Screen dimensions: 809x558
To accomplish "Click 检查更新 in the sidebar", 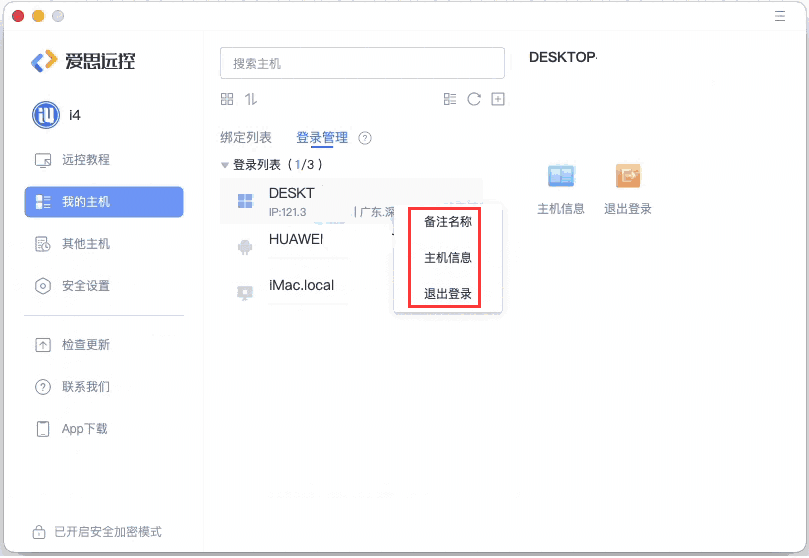I will click(86, 344).
